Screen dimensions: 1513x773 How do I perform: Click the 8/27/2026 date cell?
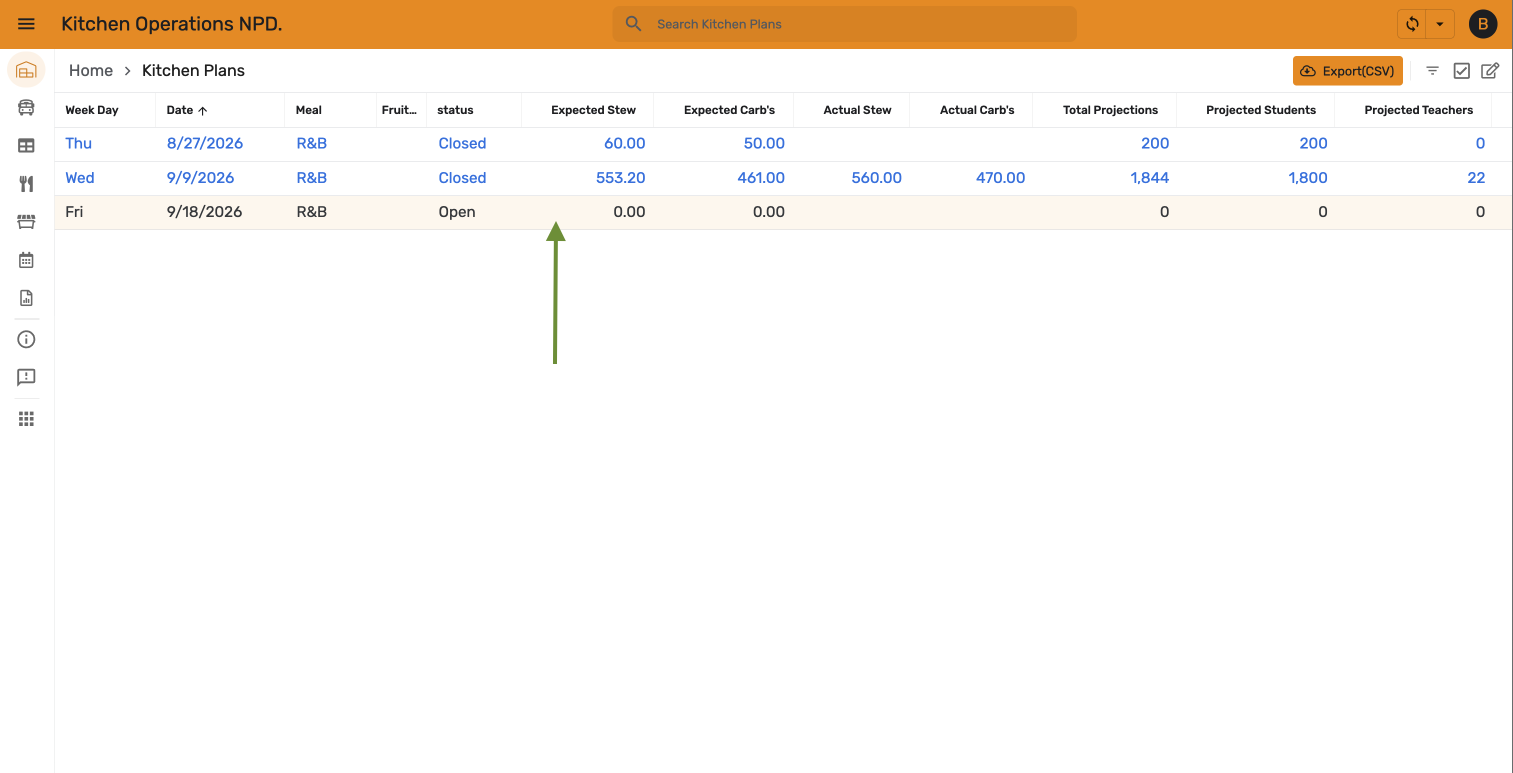[205, 144]
